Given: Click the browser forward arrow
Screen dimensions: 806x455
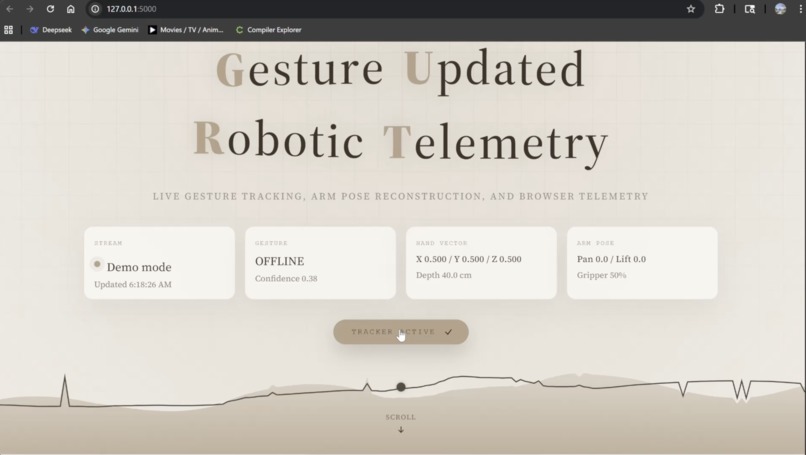Looking at the screenshot, I should tap(30, 9).
